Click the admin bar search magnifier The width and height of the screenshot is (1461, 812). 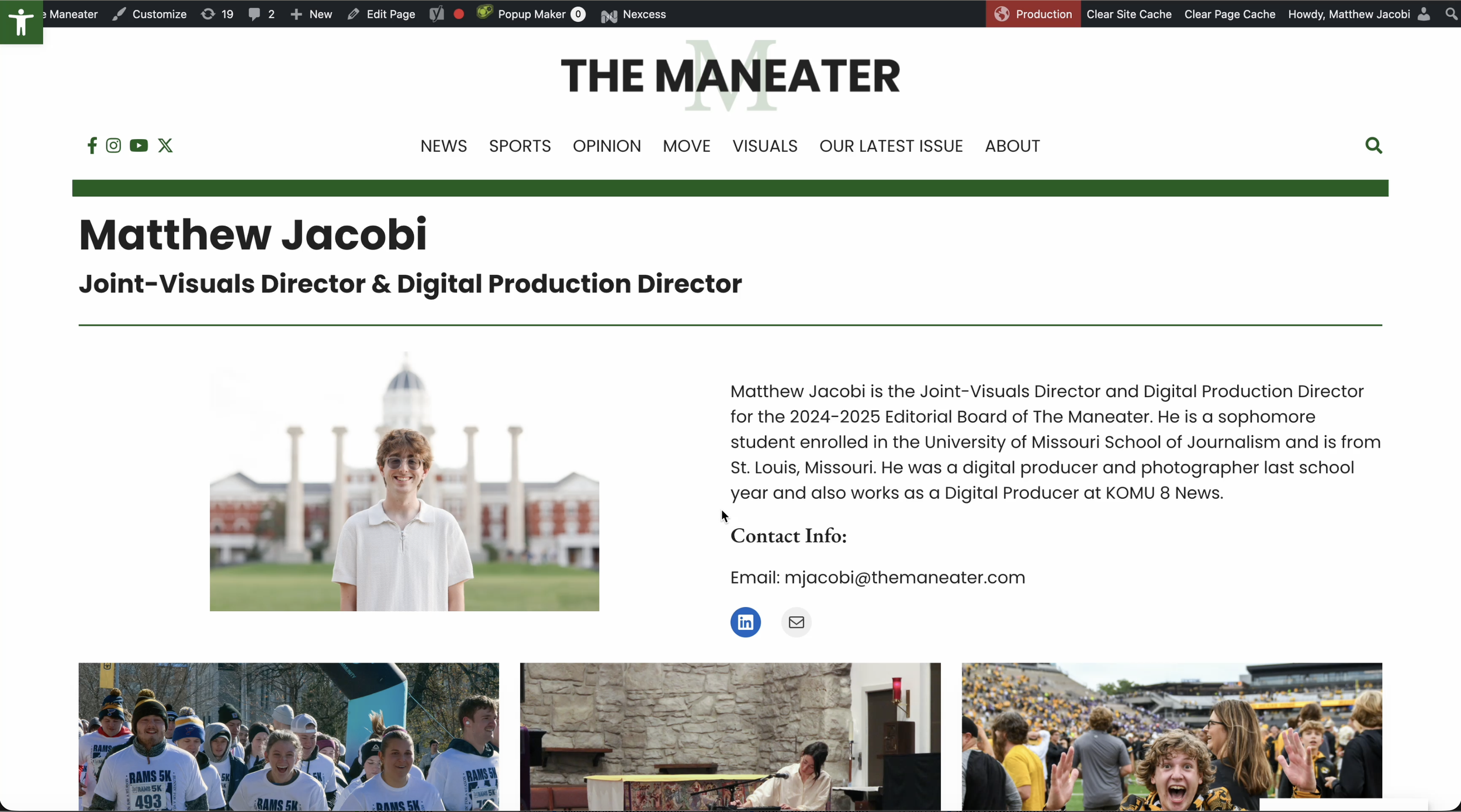click(x=1451, y=14)
